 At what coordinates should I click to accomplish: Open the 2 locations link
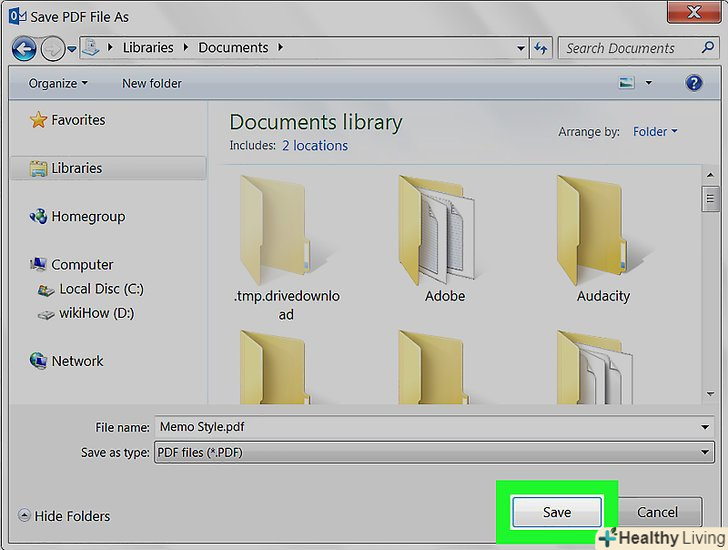coord(315,146)
